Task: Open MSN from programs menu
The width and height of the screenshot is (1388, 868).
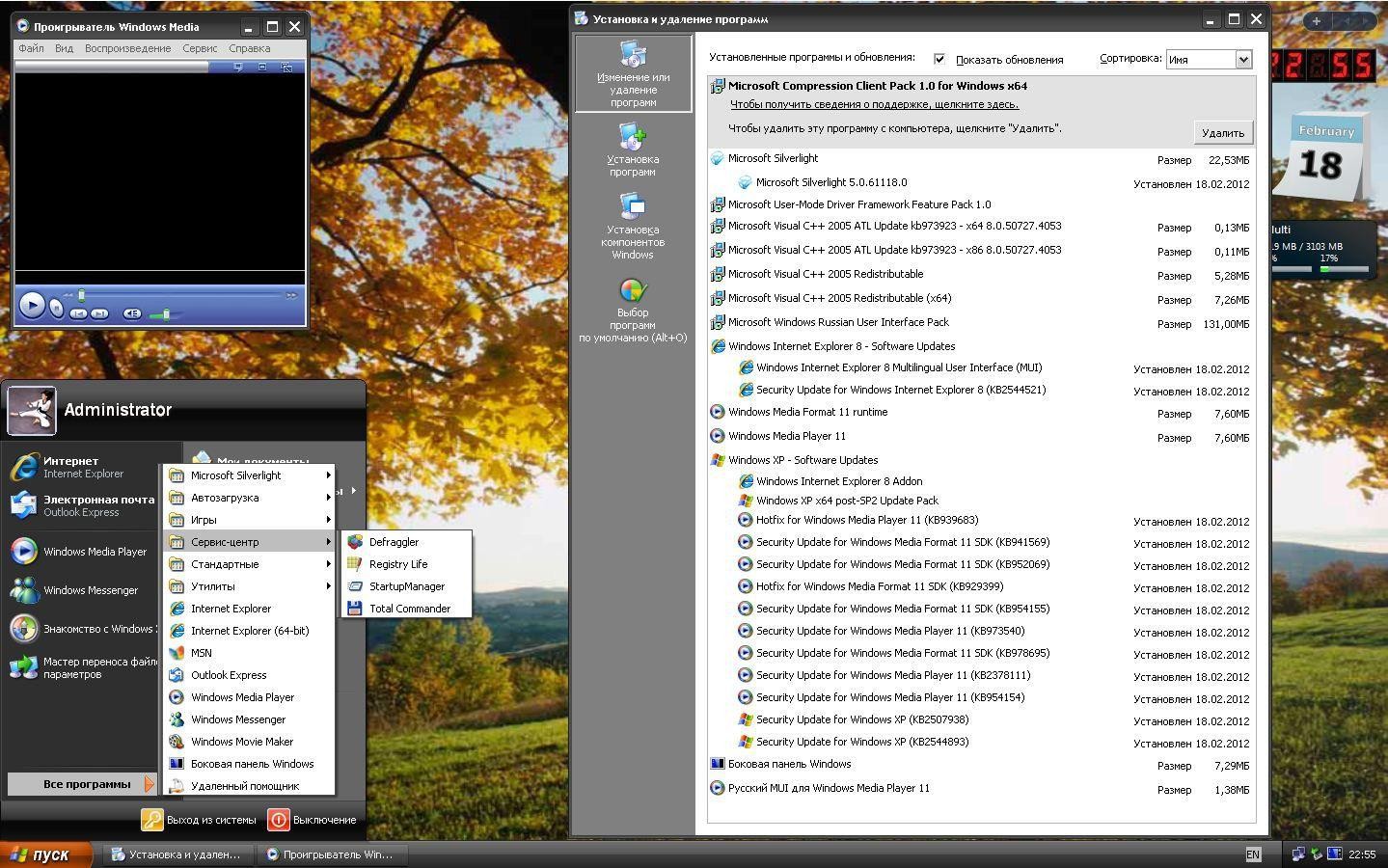Action: coord(249,653)
